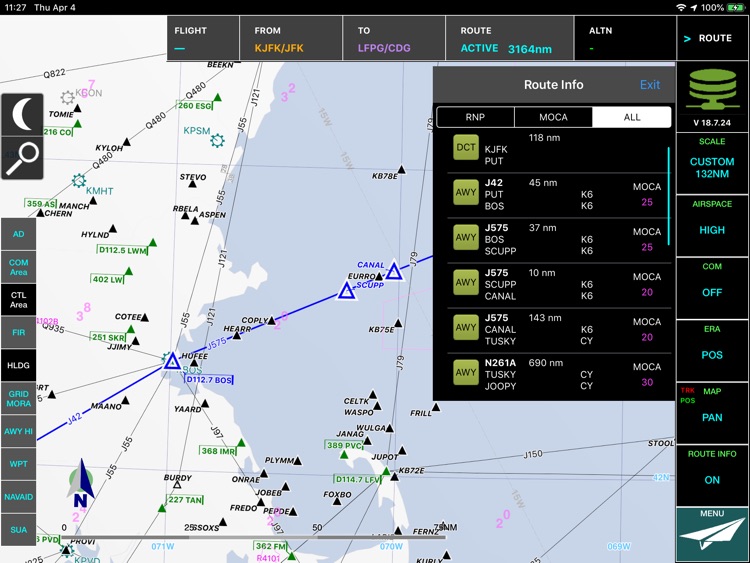This screenshot has width=750, height=563.
Task: Expand the ROUTE panel chevron
Action: coord(687,39)
